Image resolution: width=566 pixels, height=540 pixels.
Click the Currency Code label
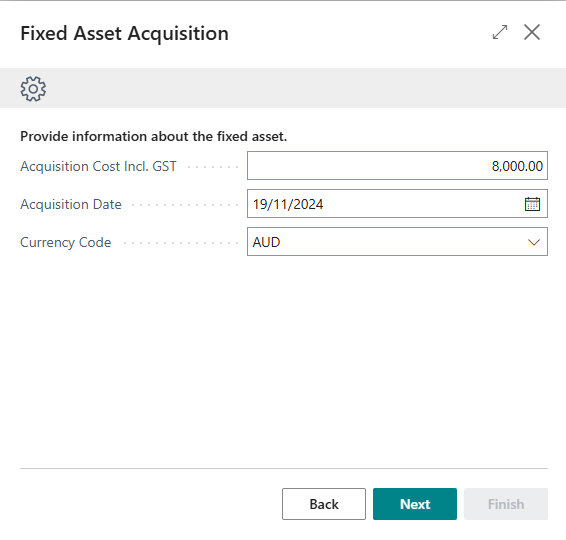66,242
